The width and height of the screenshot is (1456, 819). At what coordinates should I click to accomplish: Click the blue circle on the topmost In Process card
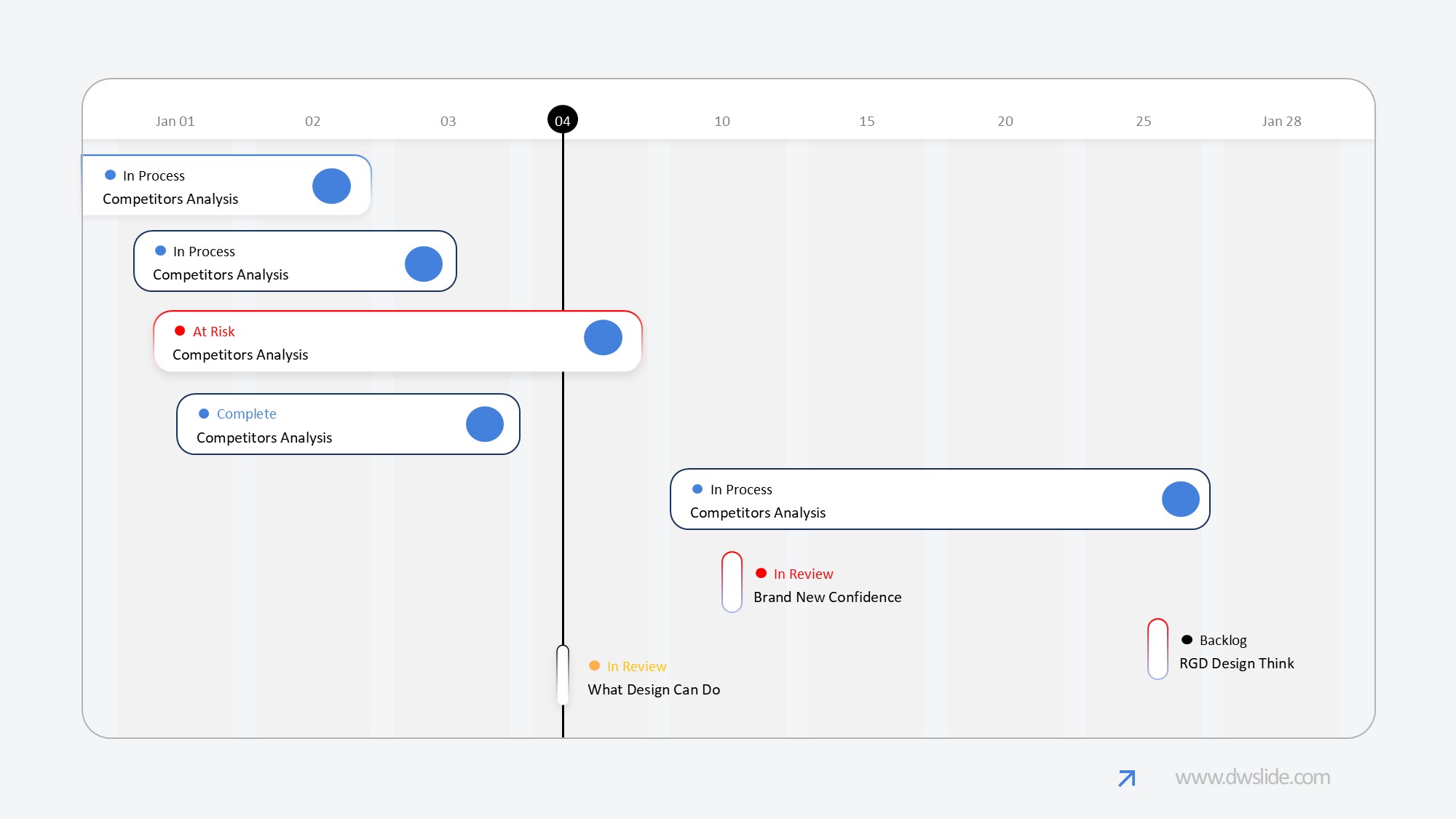coord(331,186)
